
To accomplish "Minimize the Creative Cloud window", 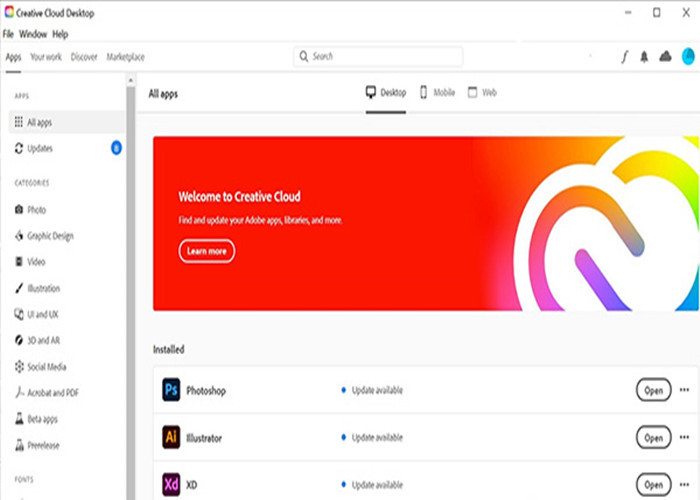I will click(x=628, y=12).
